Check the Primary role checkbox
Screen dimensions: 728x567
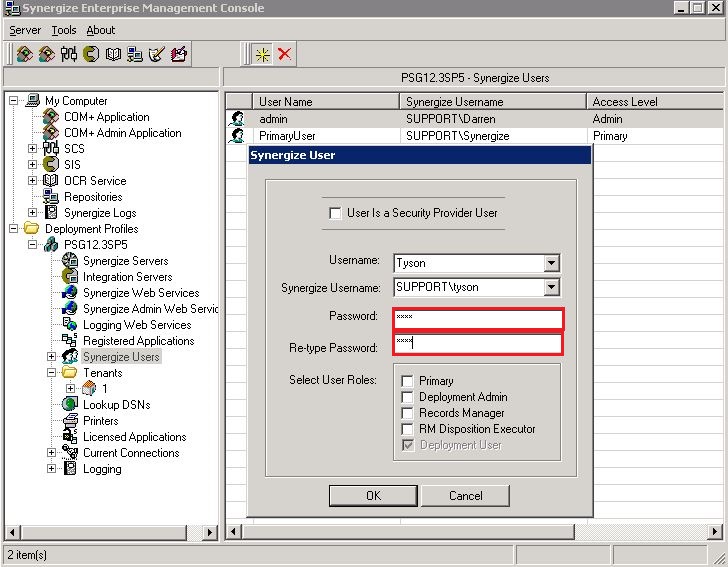[x=407, y=381]
